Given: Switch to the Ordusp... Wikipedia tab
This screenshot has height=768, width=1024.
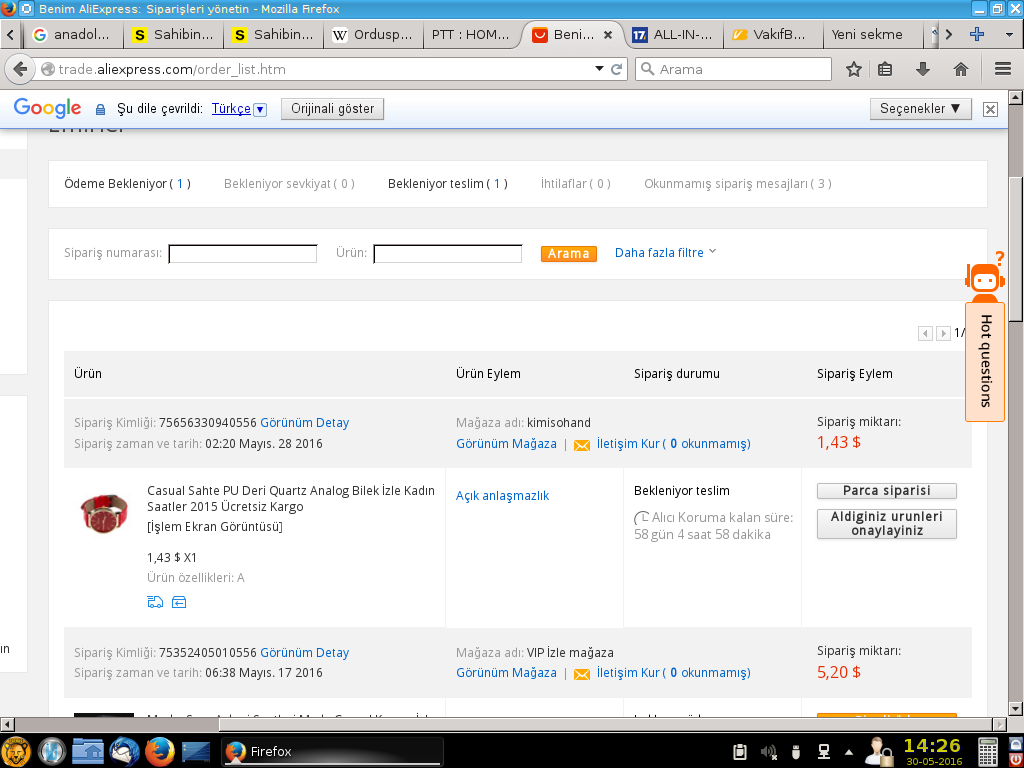Looking at the screenshot, I should pos(373,35).
